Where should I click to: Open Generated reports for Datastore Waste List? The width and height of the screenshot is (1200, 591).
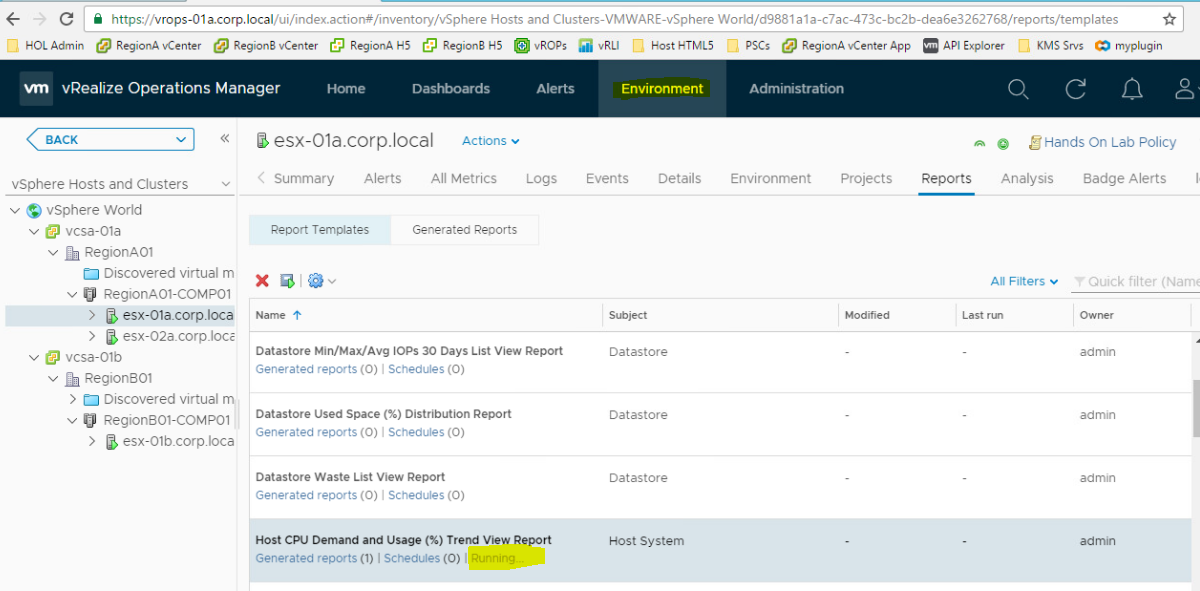tap(306, 495)
